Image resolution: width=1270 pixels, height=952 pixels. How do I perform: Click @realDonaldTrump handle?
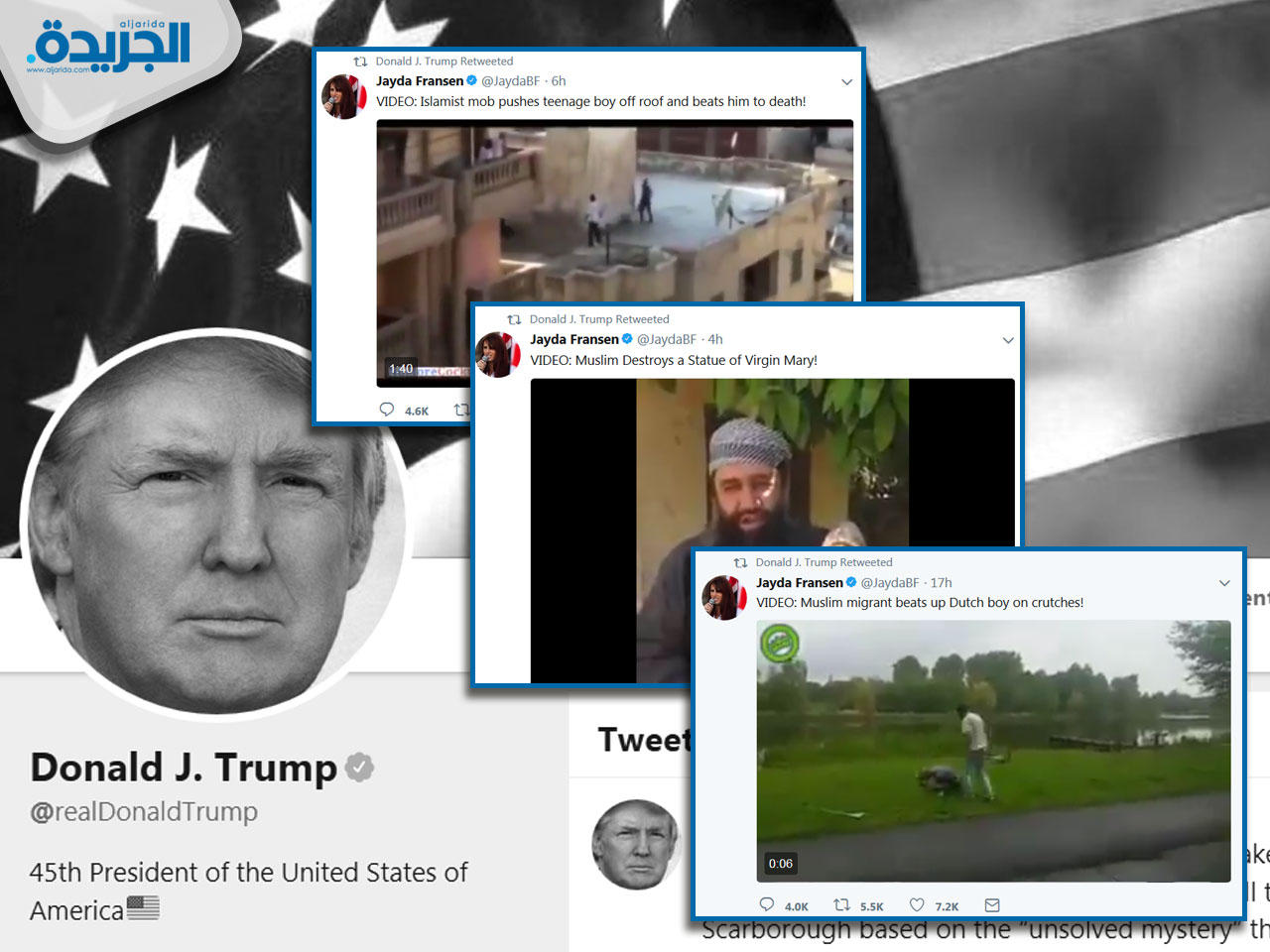[144, 811]
